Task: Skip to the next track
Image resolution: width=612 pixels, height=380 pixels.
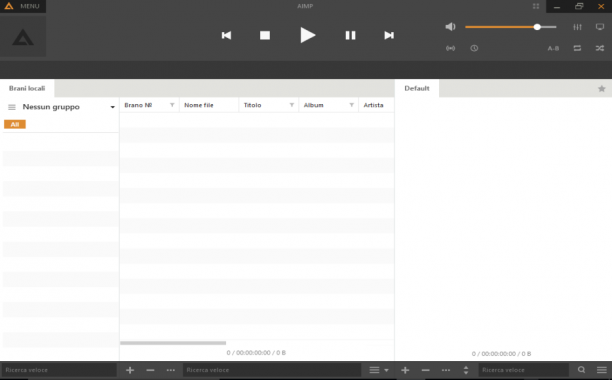Action: coord(389,36)
